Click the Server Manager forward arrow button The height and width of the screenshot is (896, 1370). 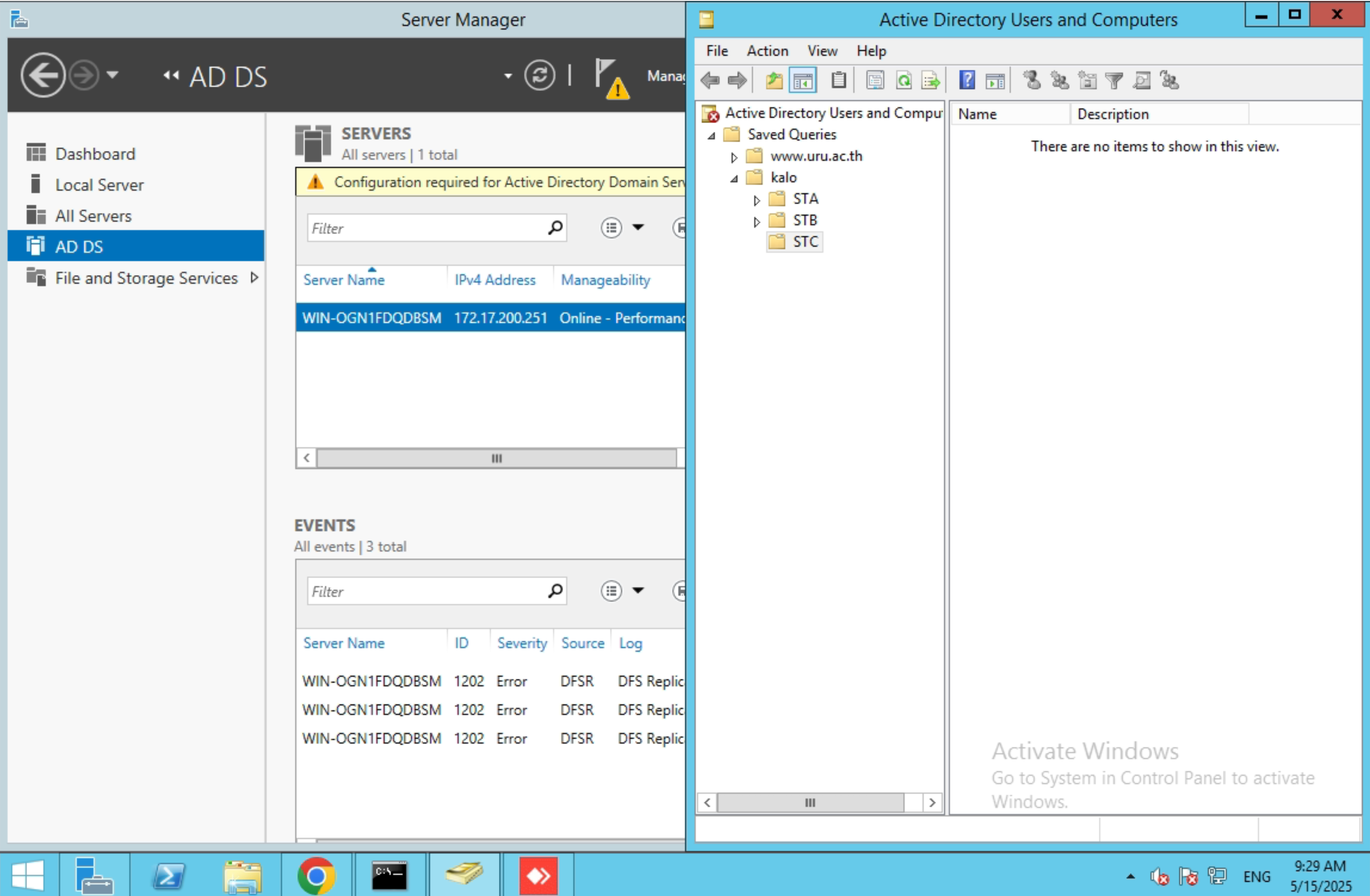pos(84,75)
